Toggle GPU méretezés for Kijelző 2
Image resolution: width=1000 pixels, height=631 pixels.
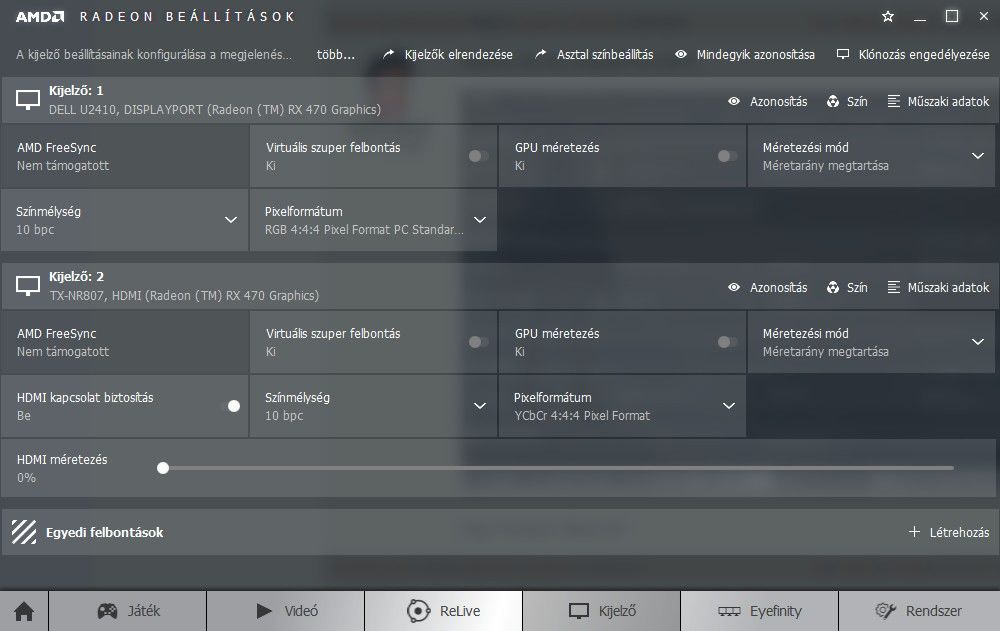click(x=727, y=342)
